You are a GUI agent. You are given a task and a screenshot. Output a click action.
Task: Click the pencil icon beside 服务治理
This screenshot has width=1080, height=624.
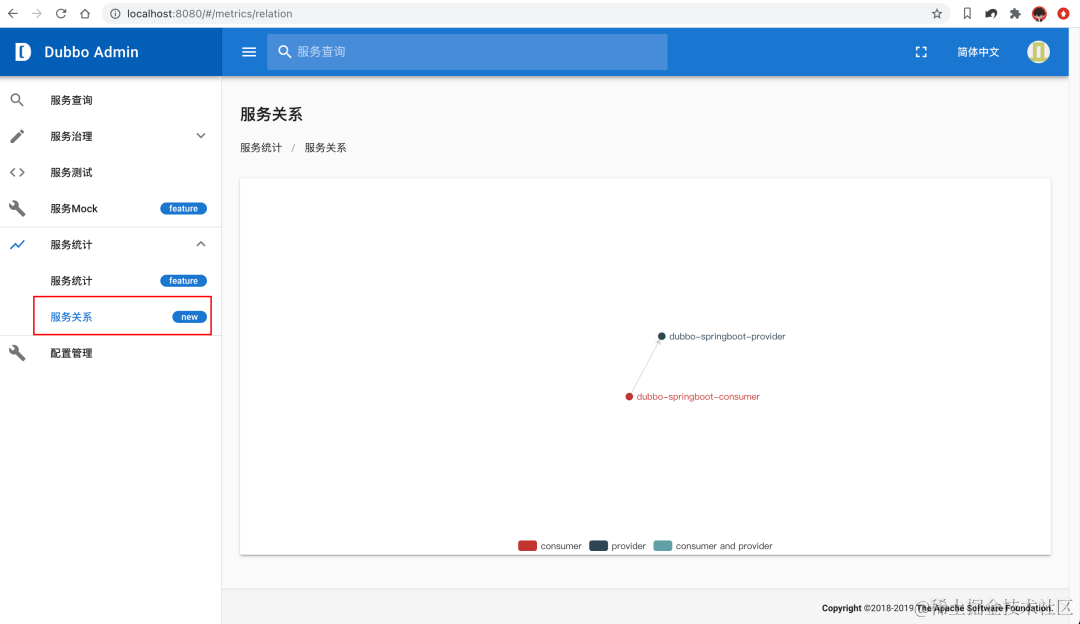pyautogui.click(x=17, y=136)
